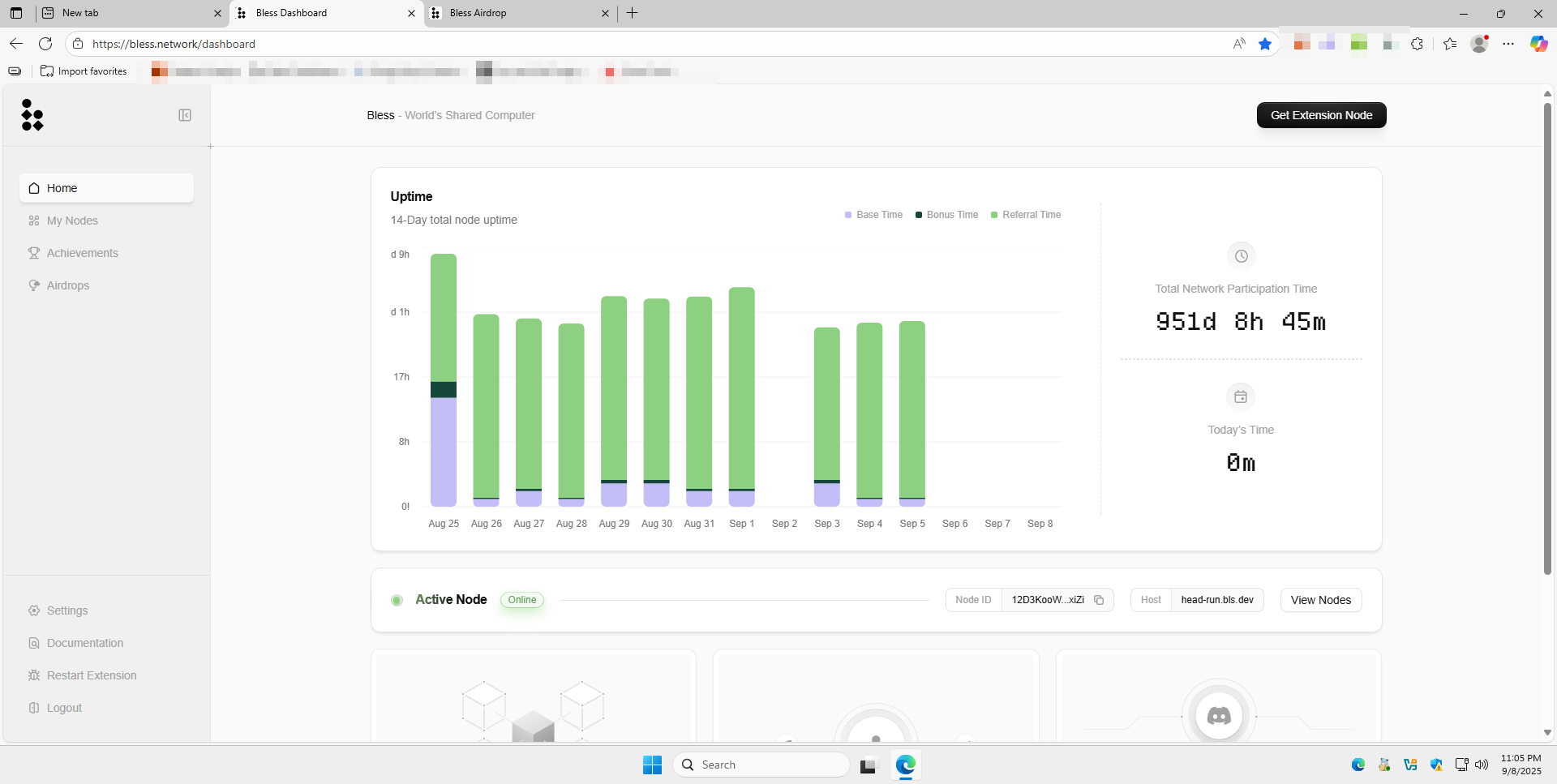The width and height of the screenshot is (1557, 784).
Task: Click the Sep 5 uptime bar
Action: coord(912,413)
